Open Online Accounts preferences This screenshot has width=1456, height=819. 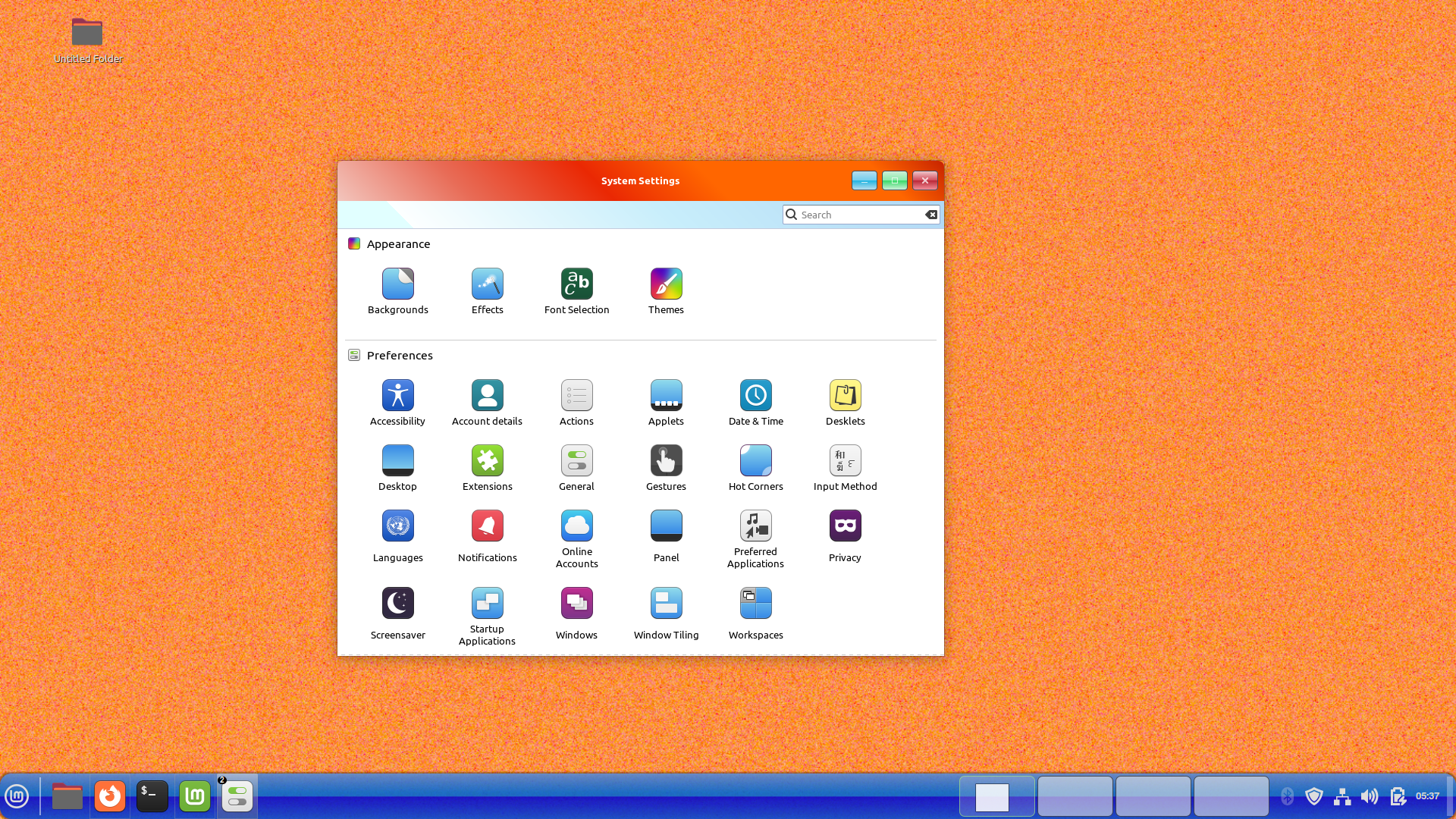coord(576,539)
